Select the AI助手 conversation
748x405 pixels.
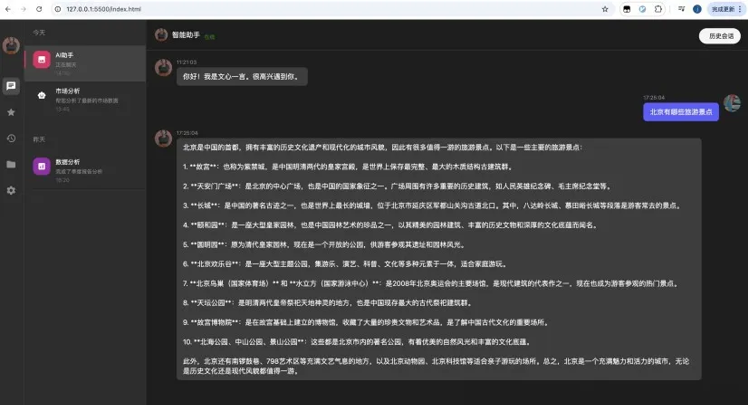(x=85, y=61)
